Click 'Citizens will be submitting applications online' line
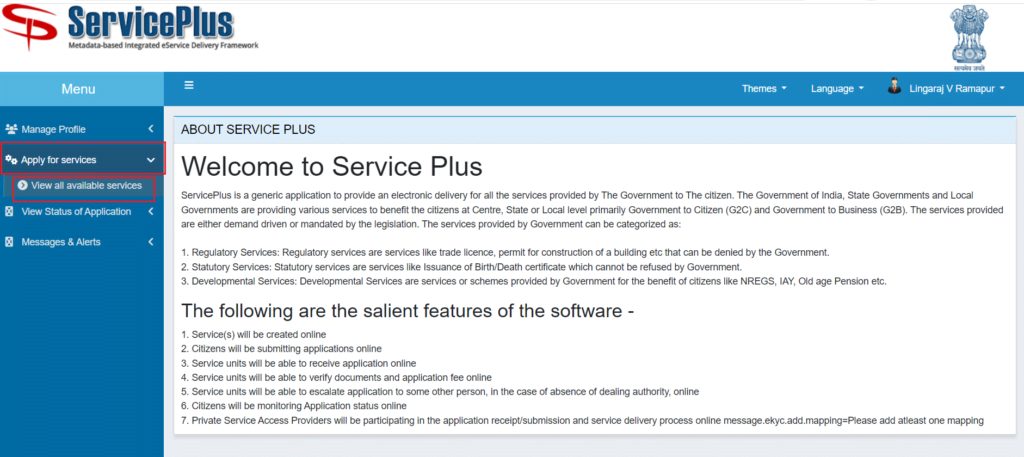 click(x=281, y=349)
